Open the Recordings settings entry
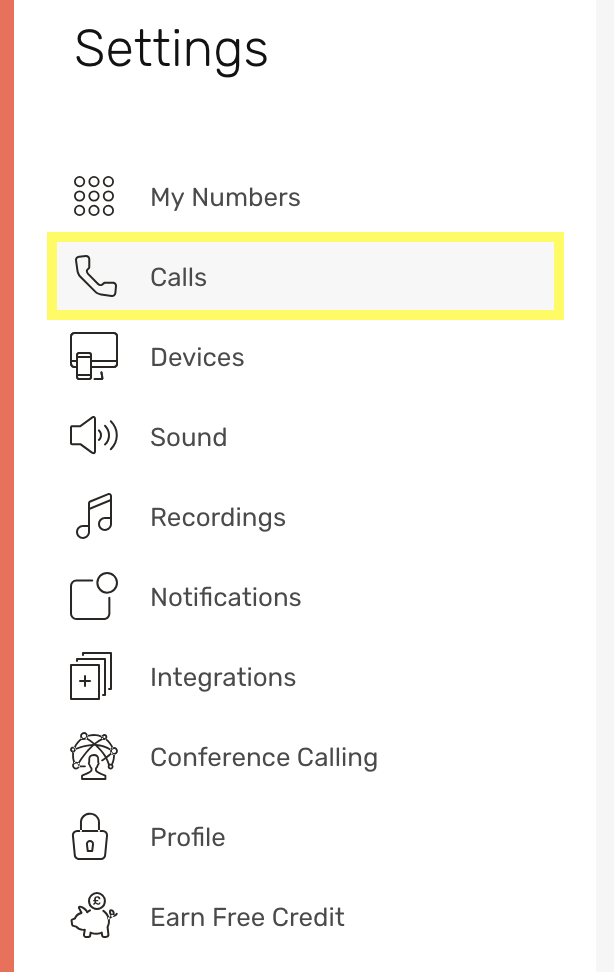 pyautogui.click(x=218, y=517)
